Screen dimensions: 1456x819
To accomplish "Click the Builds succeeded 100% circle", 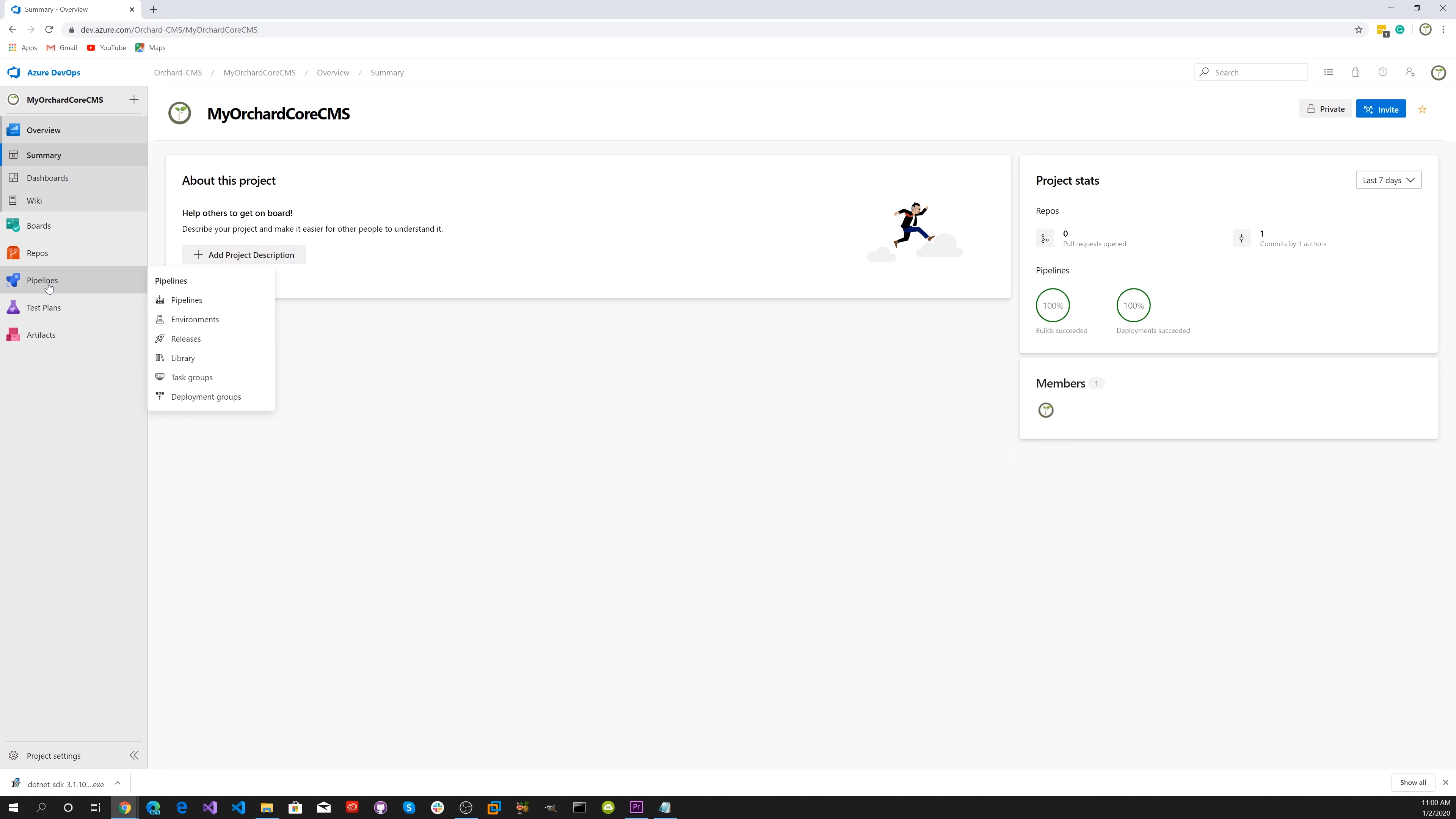I will tap(1053, 305).
